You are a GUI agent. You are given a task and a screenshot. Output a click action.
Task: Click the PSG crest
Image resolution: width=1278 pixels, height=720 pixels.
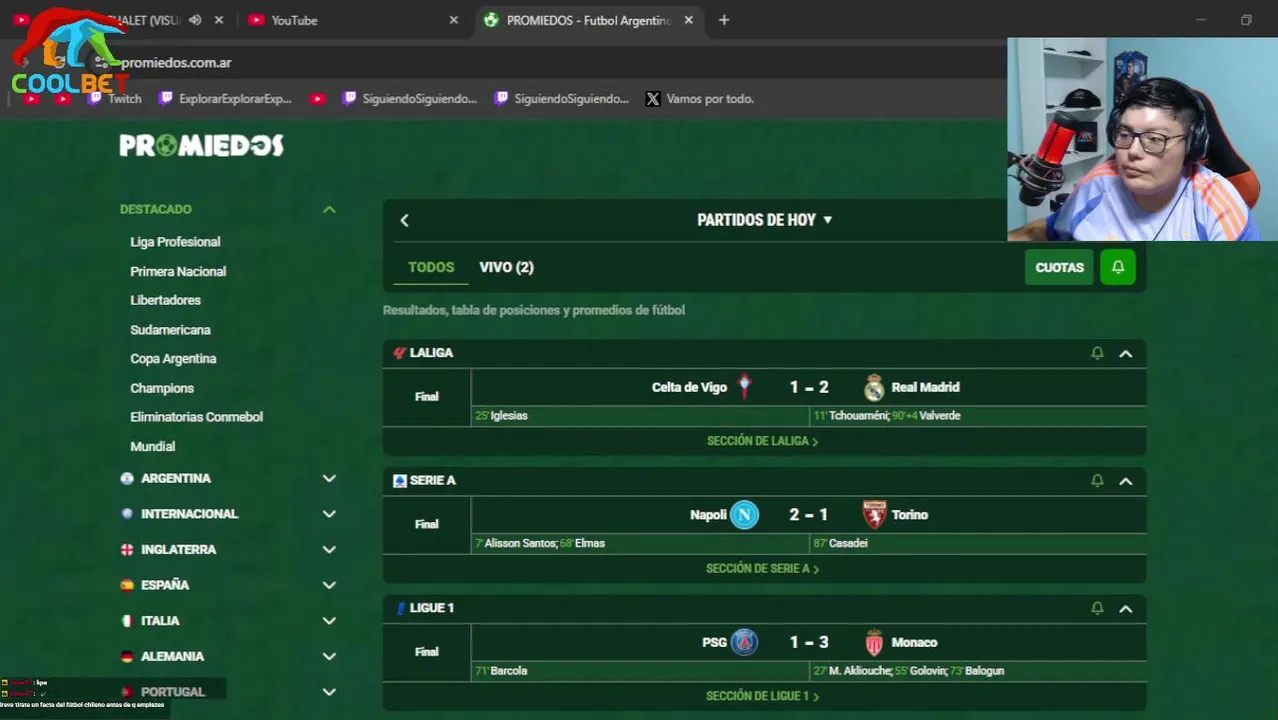(x=744, y=642)
